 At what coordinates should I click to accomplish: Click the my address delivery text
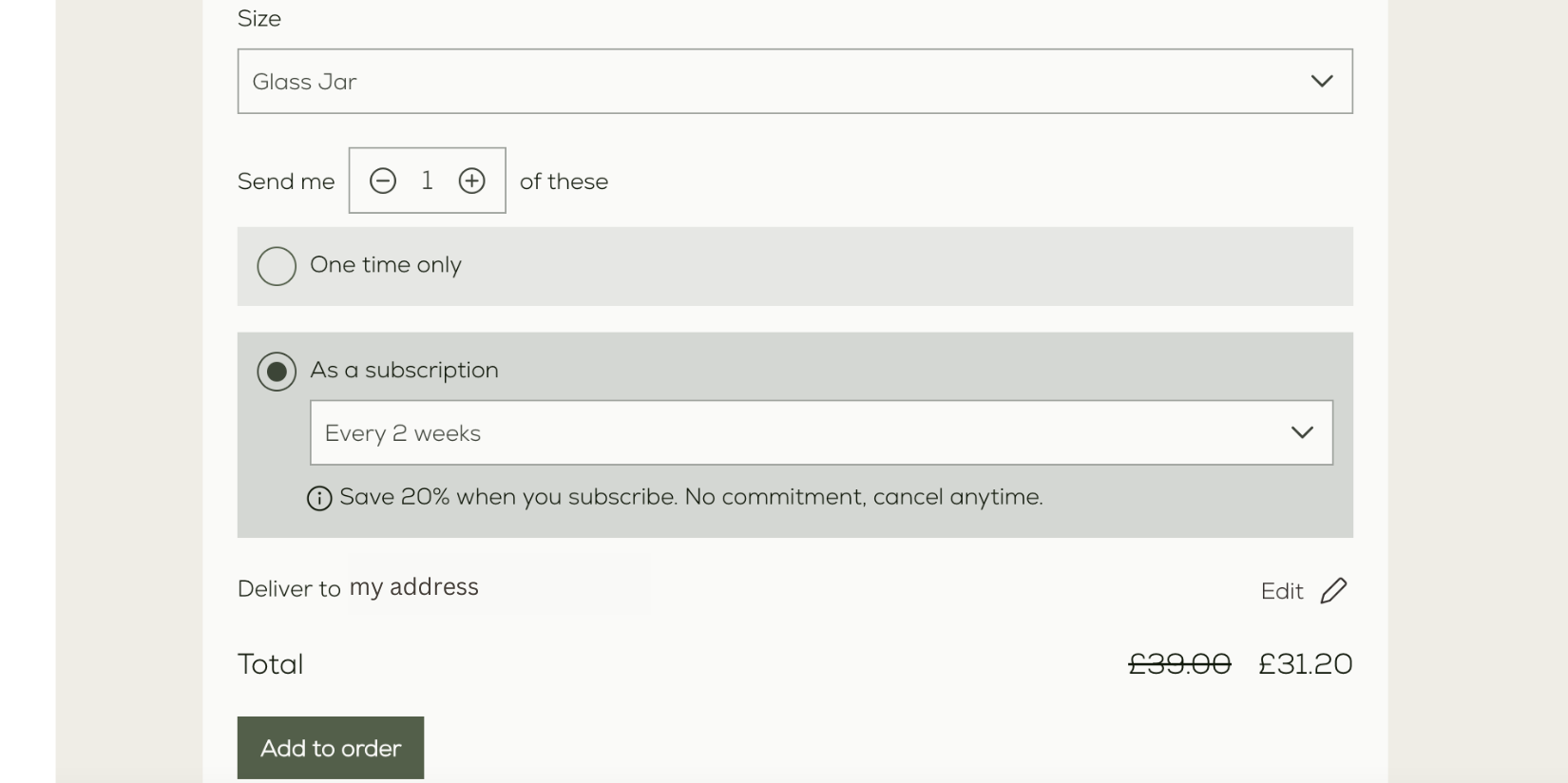coord(414,587)
